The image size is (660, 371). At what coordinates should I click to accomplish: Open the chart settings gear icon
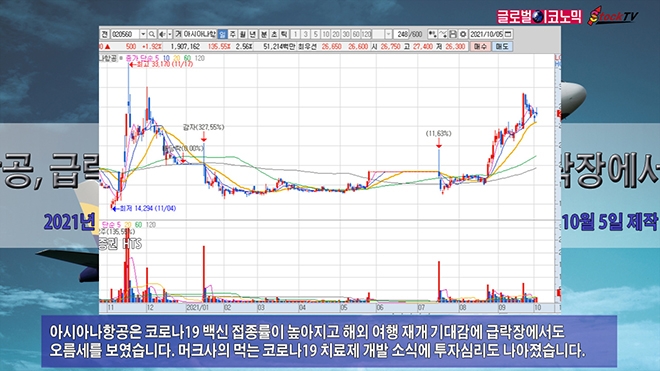click(463, 34)
